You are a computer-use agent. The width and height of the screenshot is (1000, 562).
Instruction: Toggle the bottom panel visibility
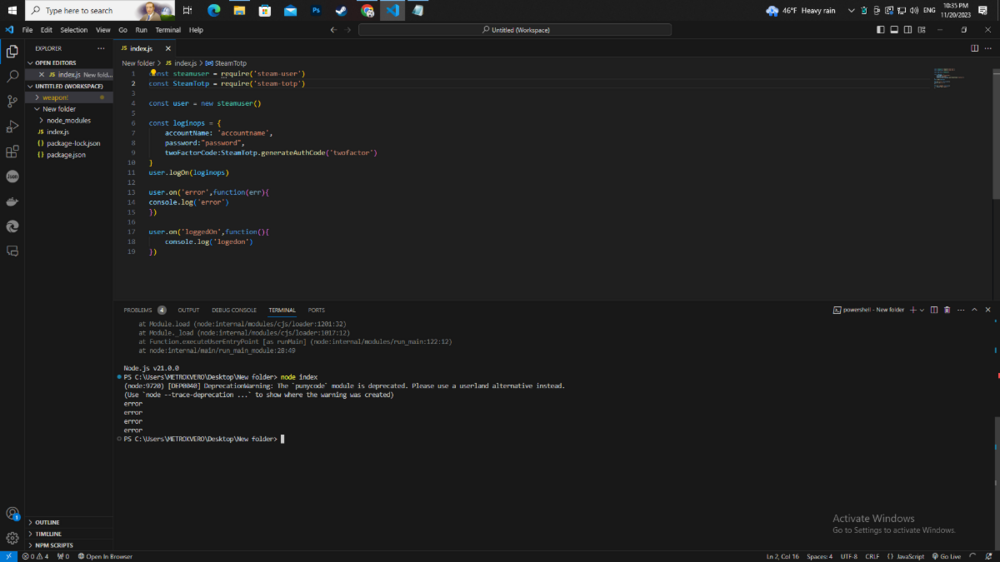[x=893, y=30]
